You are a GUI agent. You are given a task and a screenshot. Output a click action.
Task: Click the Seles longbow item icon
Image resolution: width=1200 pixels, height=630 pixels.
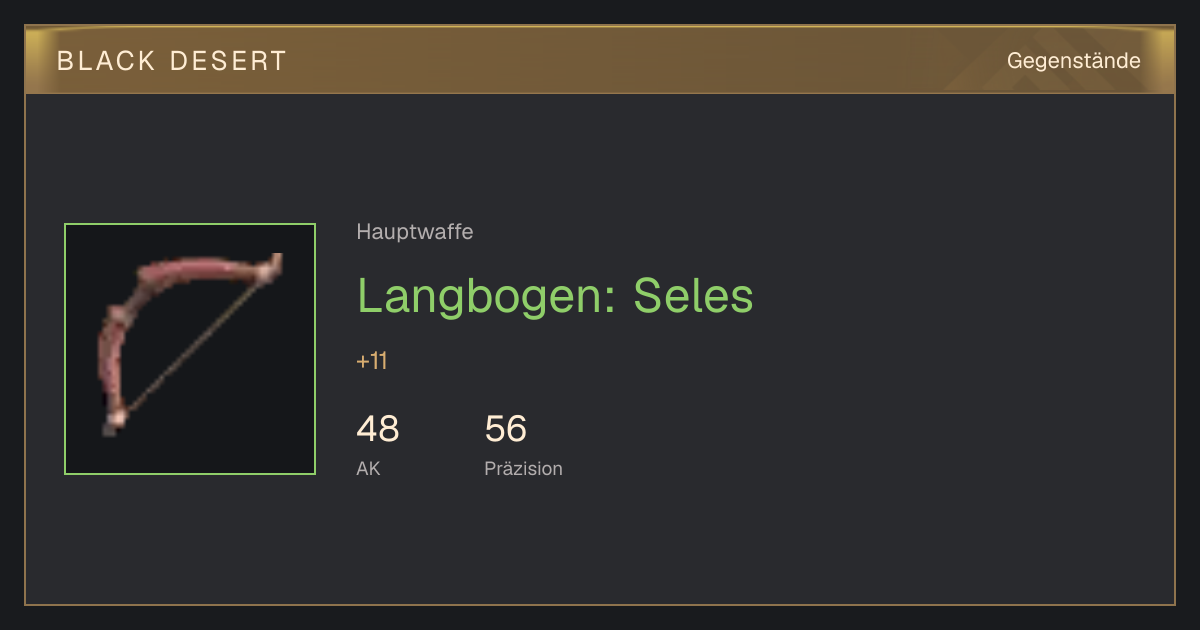coord(190,349)
